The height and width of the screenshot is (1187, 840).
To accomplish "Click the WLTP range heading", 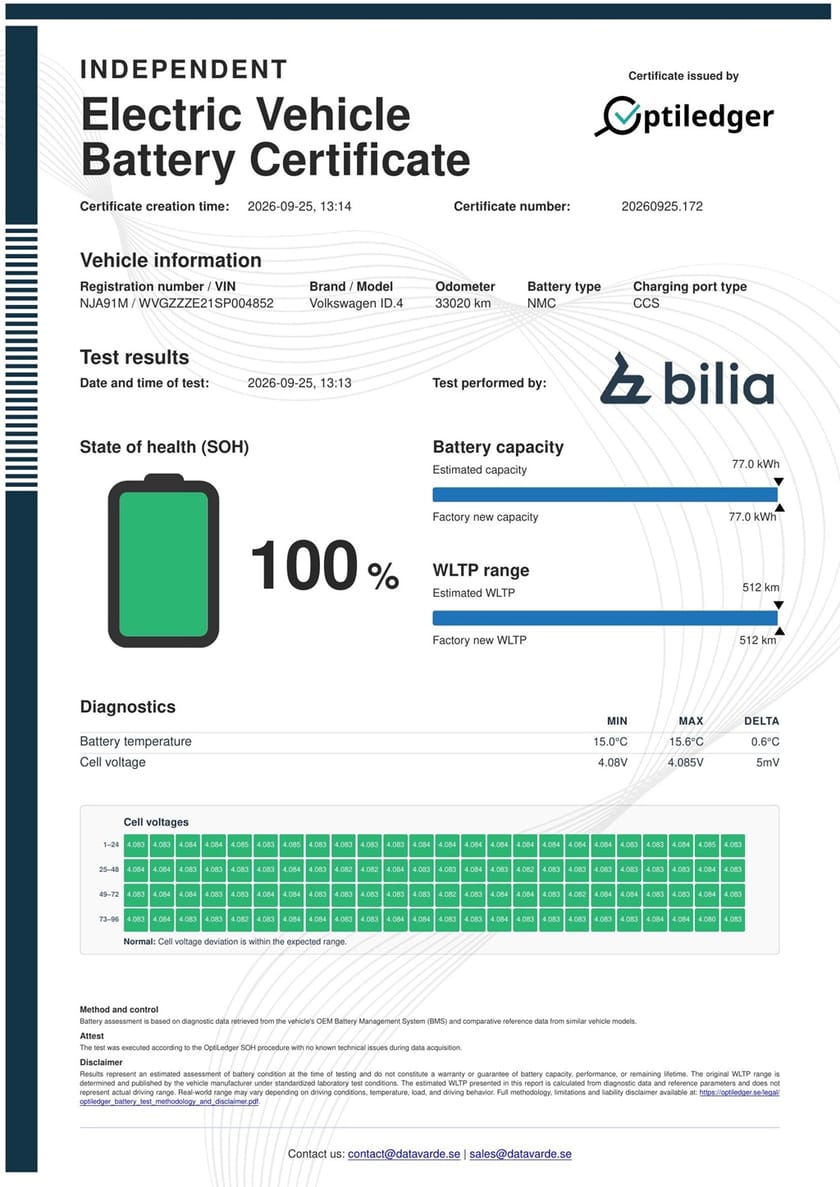I will 481,570.
